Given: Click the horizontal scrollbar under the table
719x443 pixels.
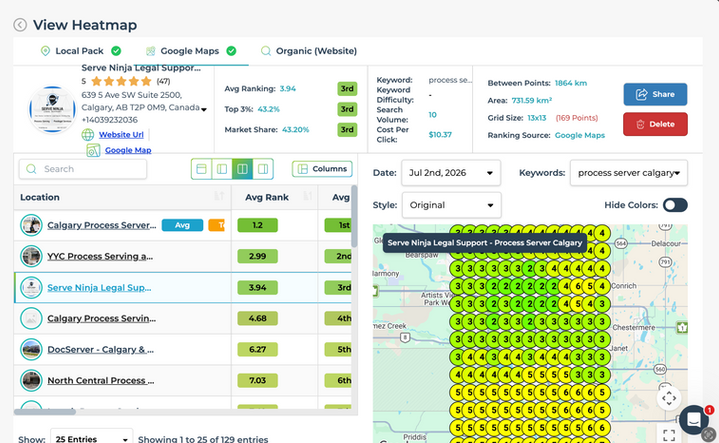Looking at the screenshot, I should tap(45, 412).
